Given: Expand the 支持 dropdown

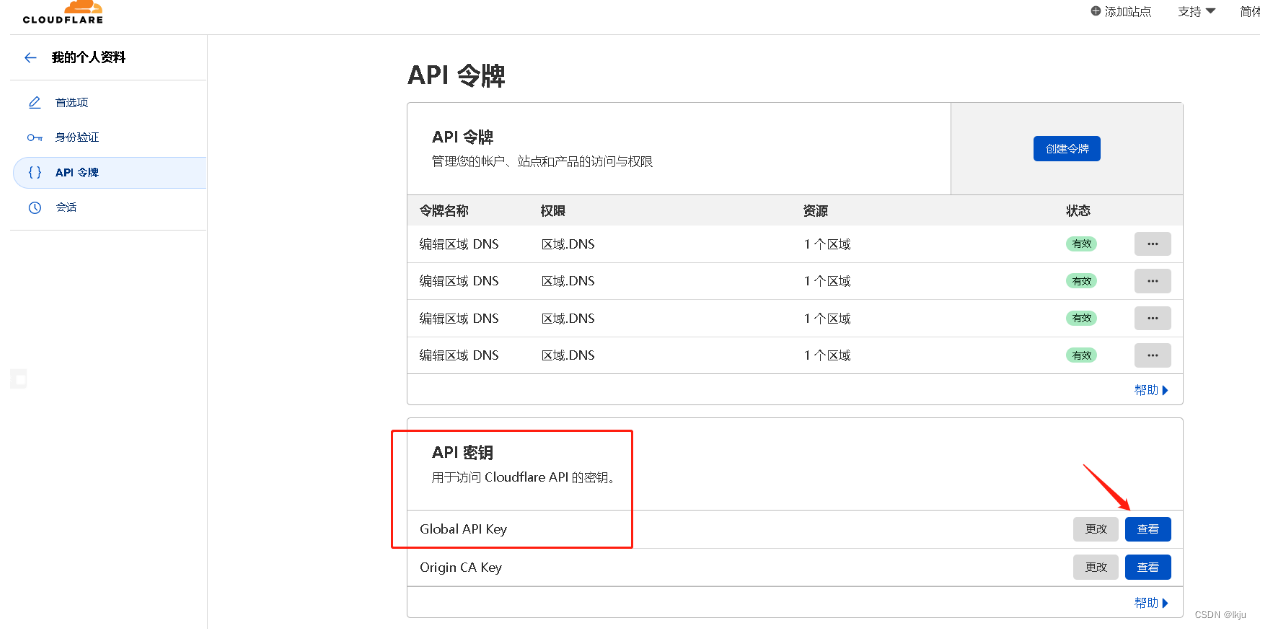Looking at the screenshot, I should (1196, 11).
